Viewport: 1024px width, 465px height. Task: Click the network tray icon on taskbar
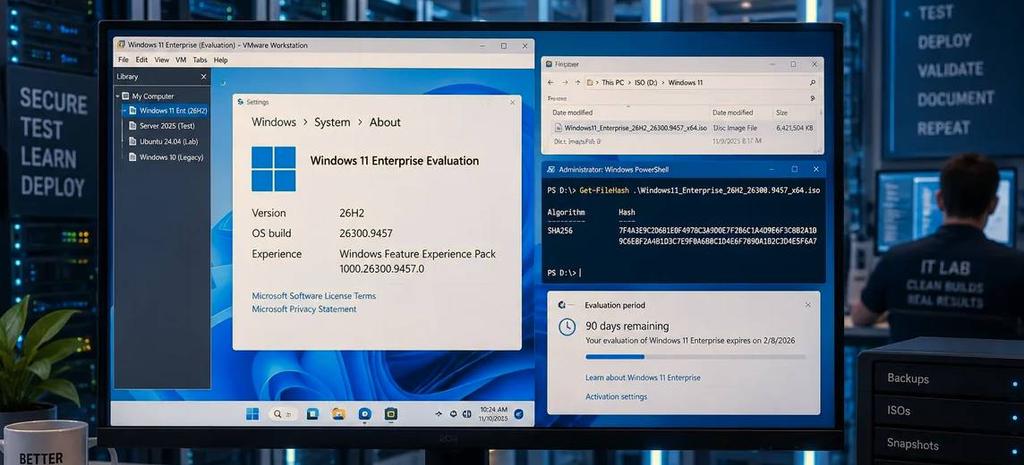coord(438,414)
